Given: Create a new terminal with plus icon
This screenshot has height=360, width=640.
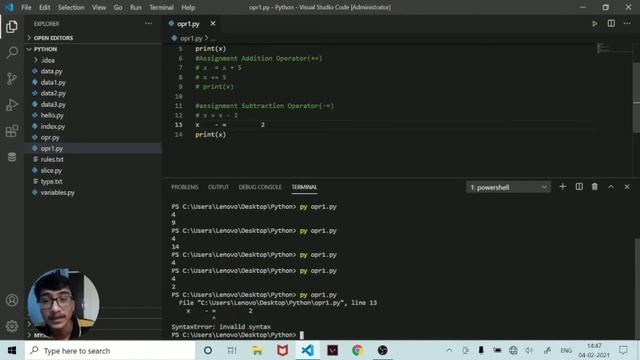Looking at the screenshot, I should tap(562, 187).
